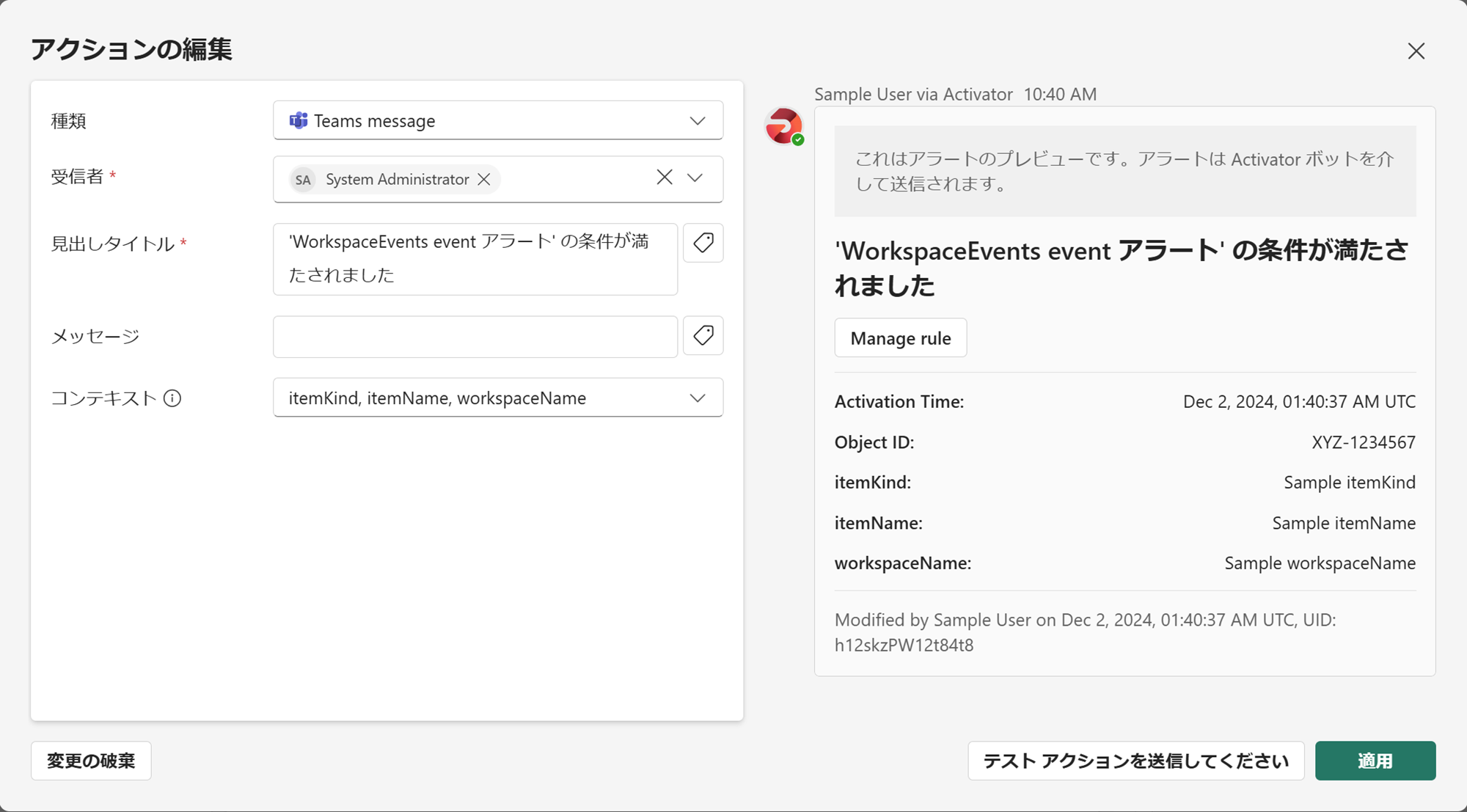The width and height of the screenshot is (1467, 812).
Task: Click the Teams logo in 種類 field
Action: click(299, 120)
